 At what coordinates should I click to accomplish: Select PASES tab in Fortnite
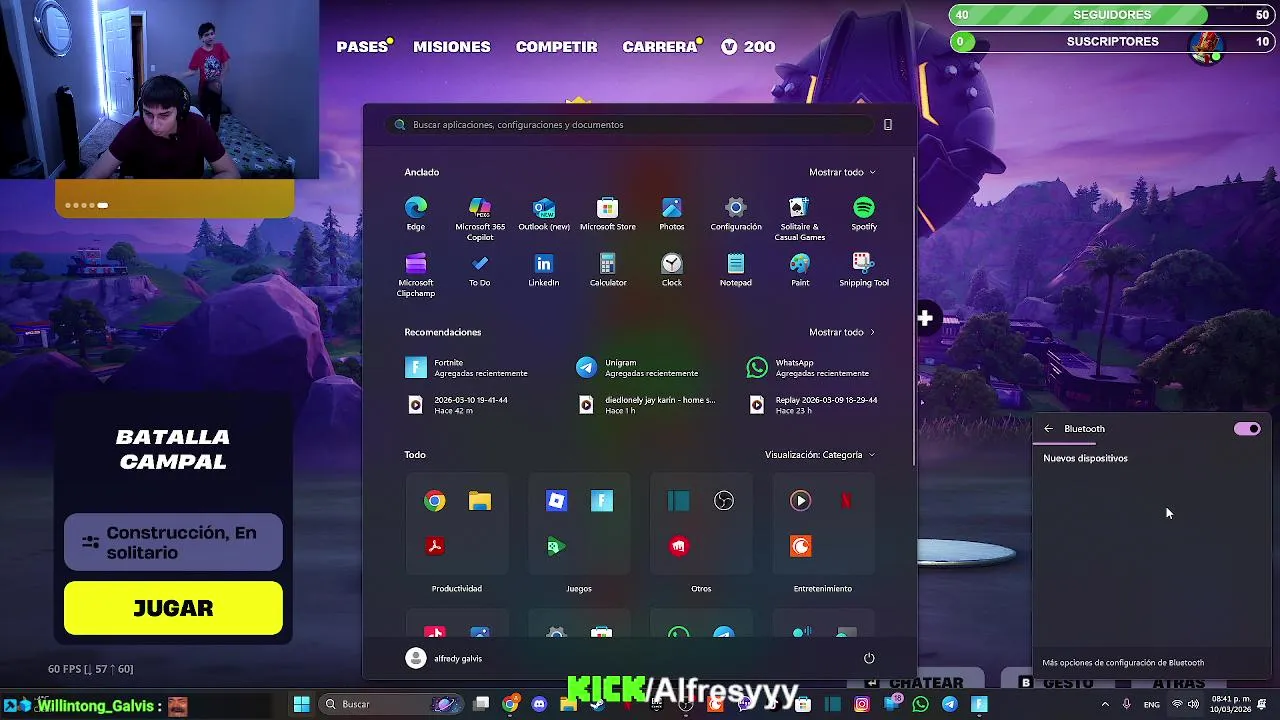[363, 46]
